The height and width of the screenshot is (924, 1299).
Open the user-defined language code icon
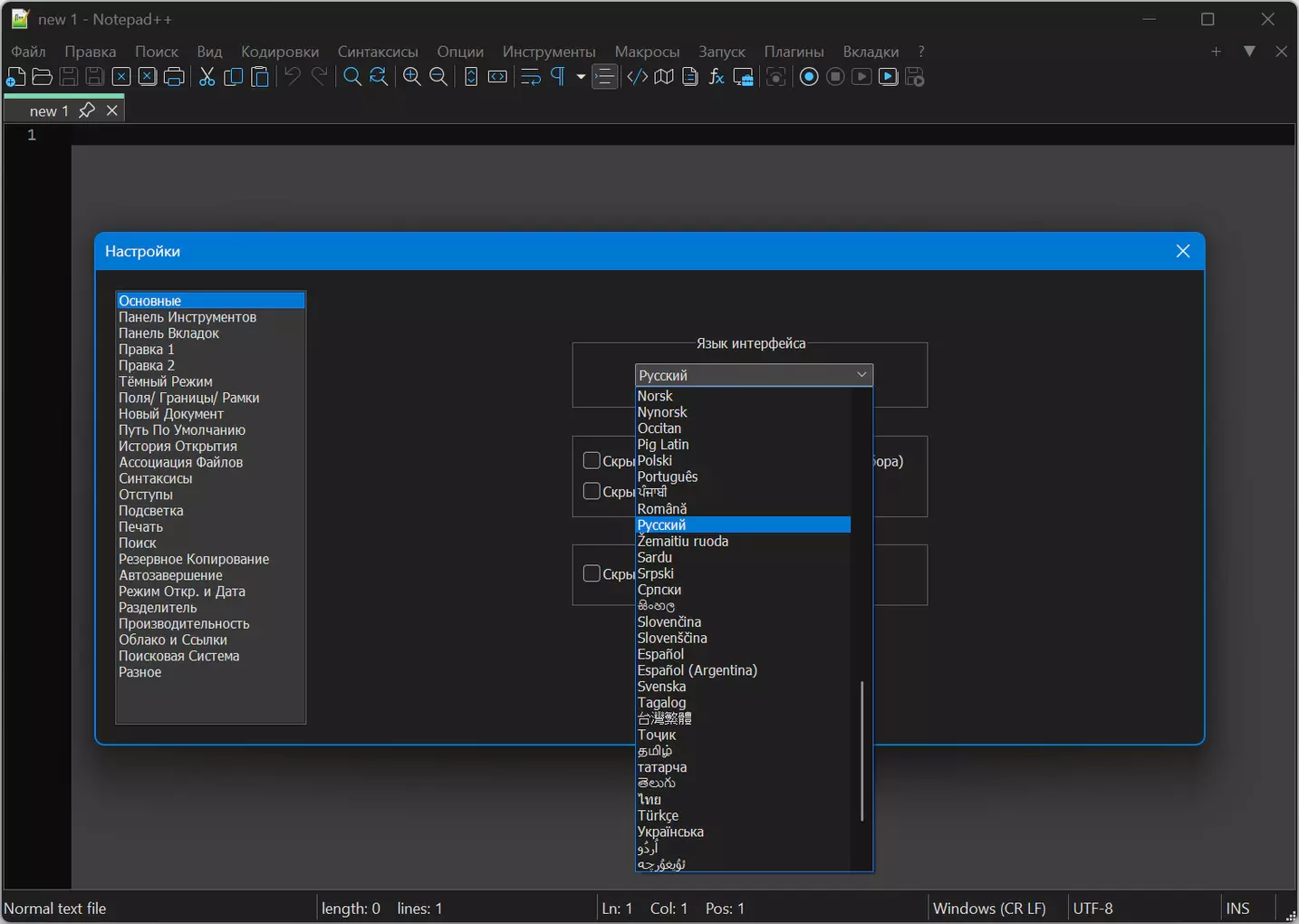pos(638,77)
